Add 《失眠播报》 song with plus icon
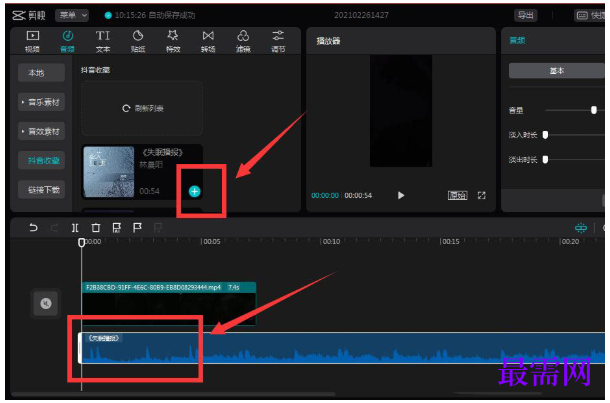 (x=195, y=191)
